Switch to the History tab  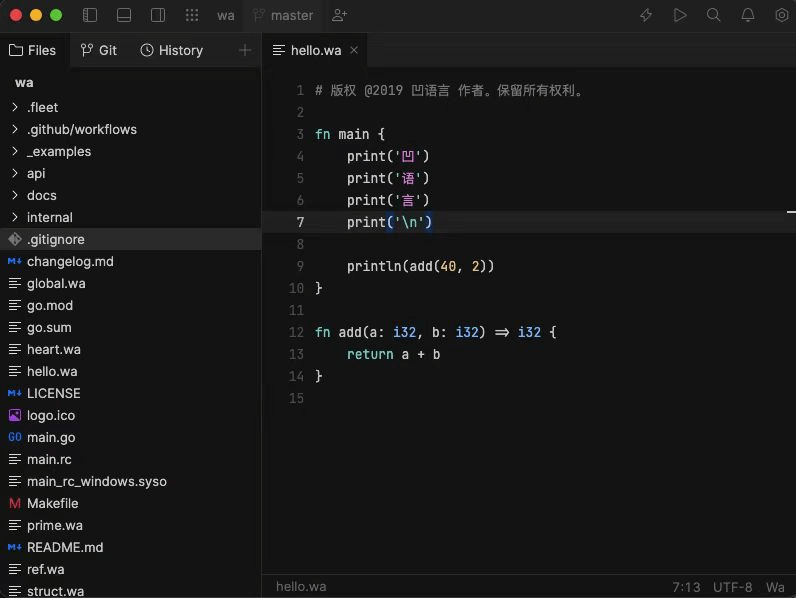point(172,50)
